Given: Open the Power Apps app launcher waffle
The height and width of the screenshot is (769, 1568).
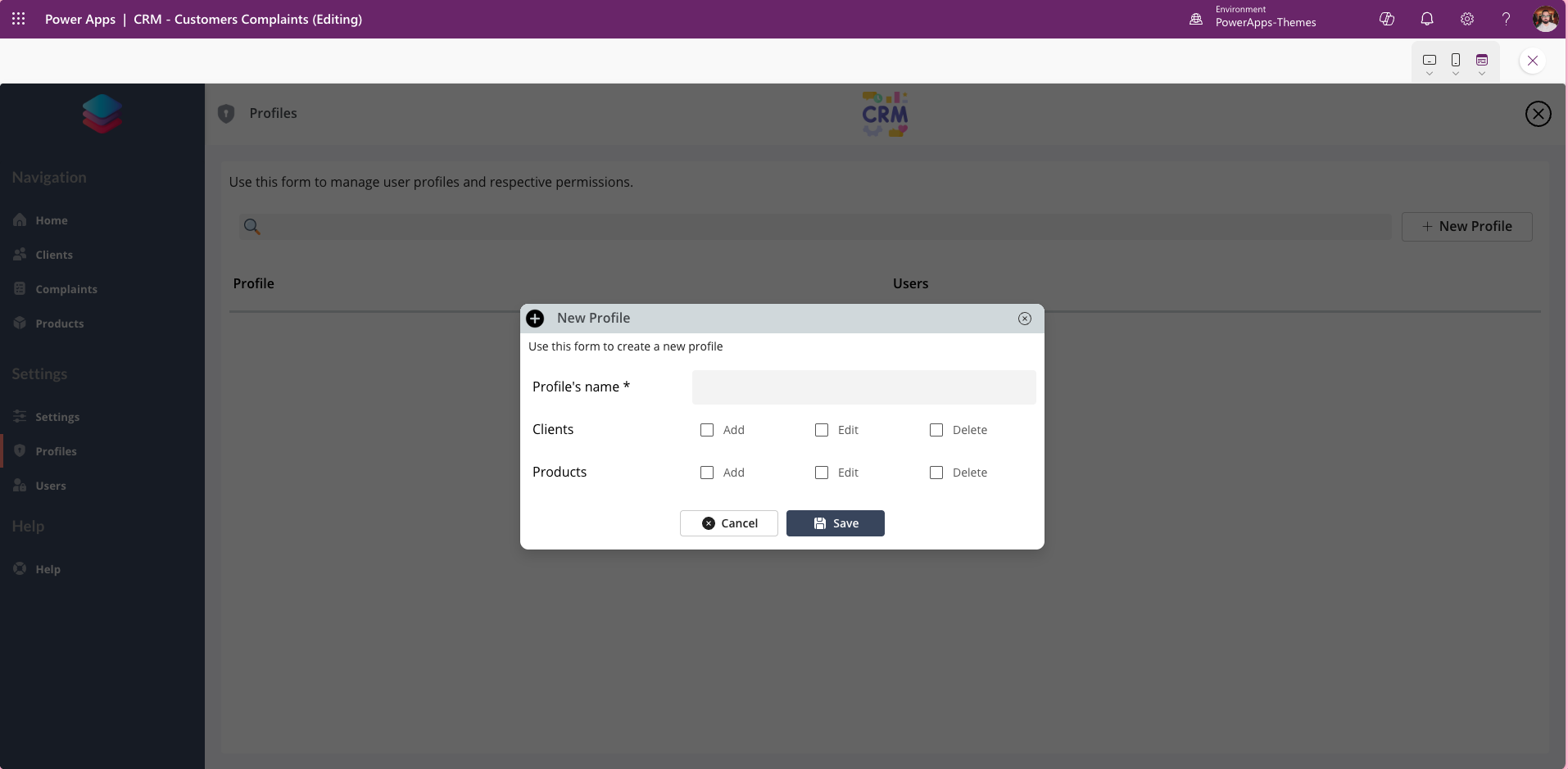Looking at the screenshot, I should (18, 19).
